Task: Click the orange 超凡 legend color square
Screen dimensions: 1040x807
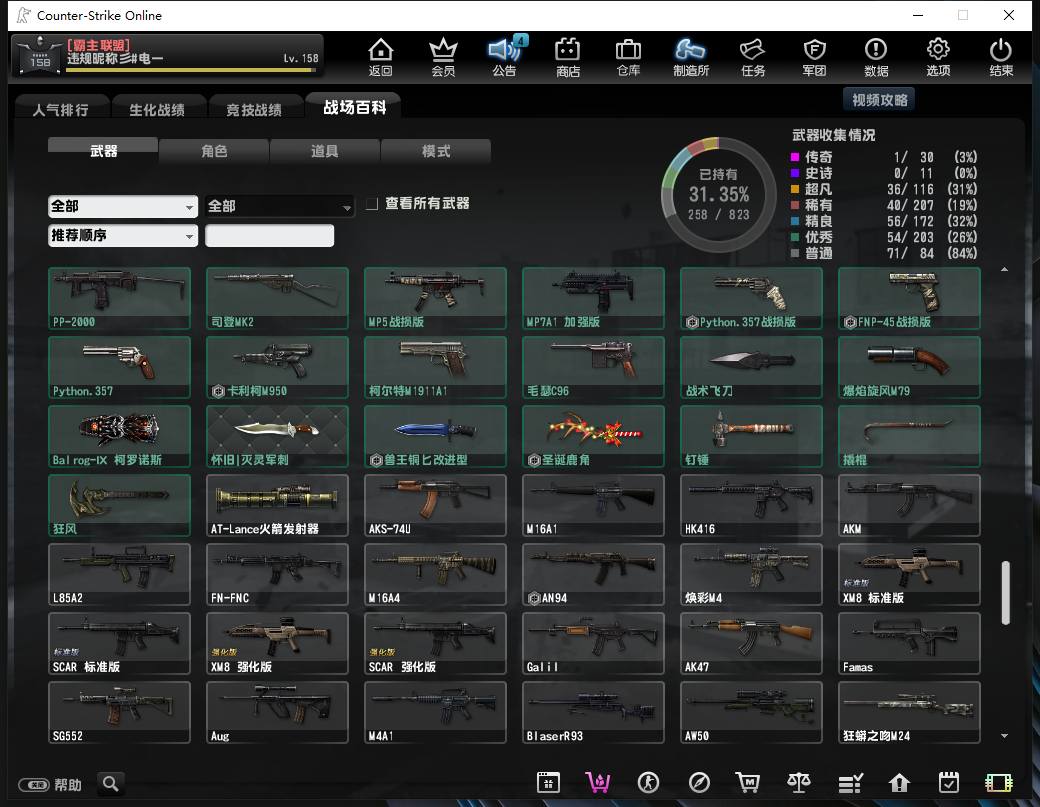Action: pos(795,189)
